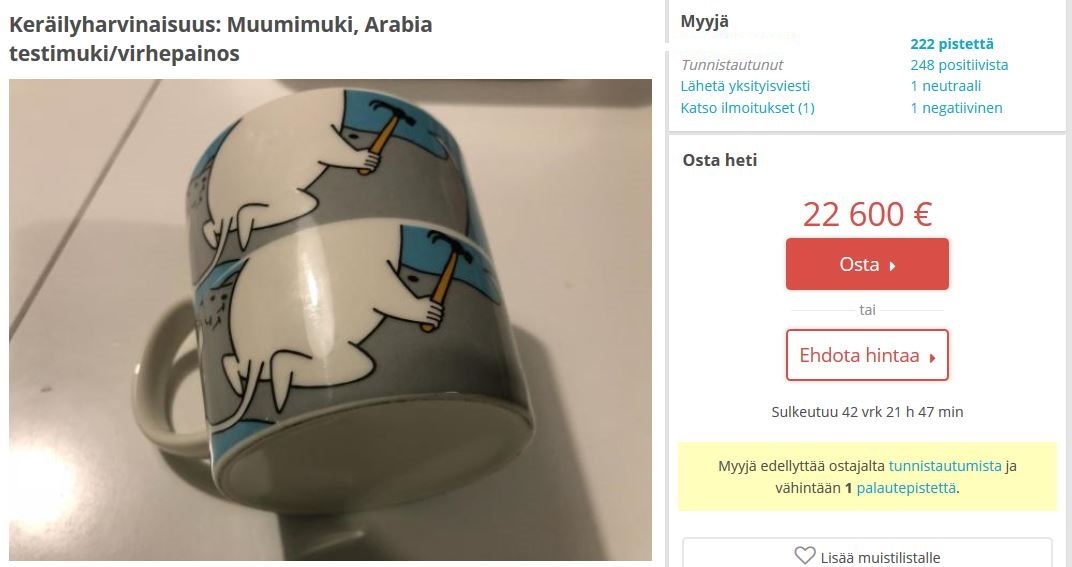The width and height of the screenshot is (1072, 567).
Task: Select Lähetä yksityisviesti to message seller
Action: click(x=745, y=86)
